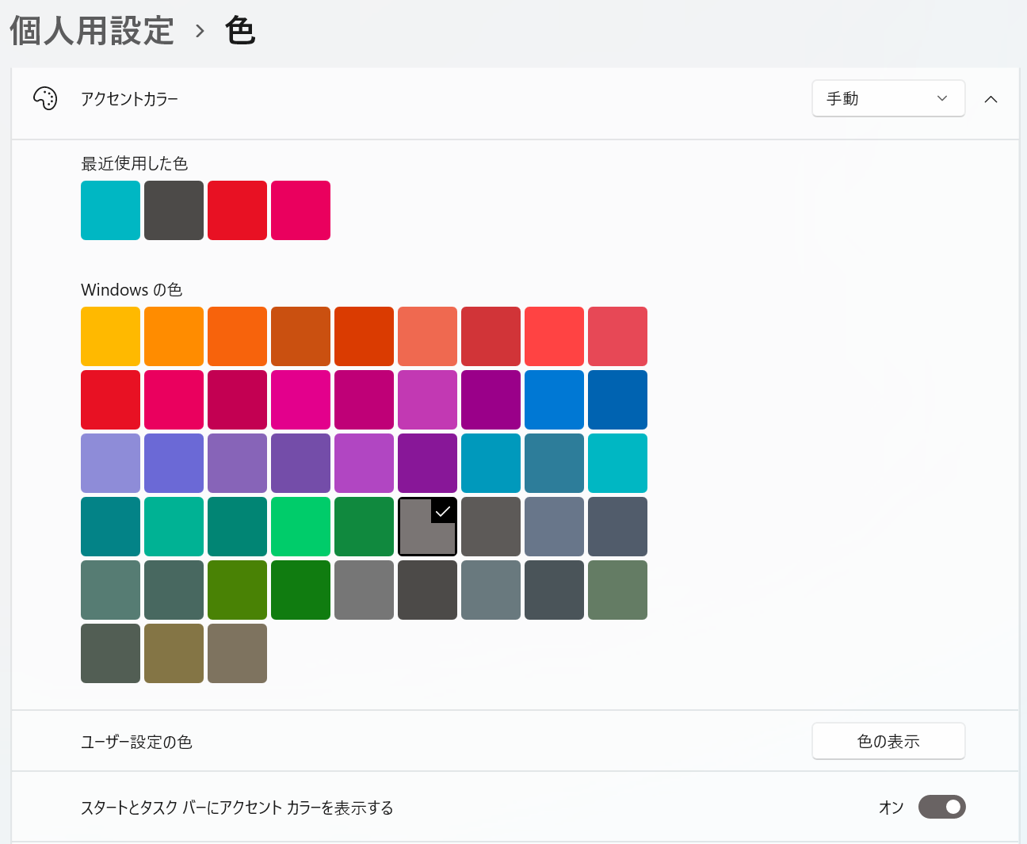Viewport: 1027px width, 844px height.
Task: Choose the teal recently used color
Action: pyautogui.click(x=110, y=210)
